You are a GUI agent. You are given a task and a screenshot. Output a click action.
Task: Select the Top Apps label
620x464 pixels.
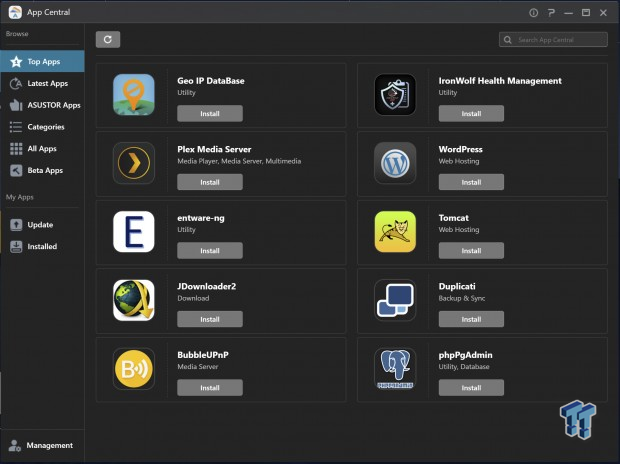43,62
